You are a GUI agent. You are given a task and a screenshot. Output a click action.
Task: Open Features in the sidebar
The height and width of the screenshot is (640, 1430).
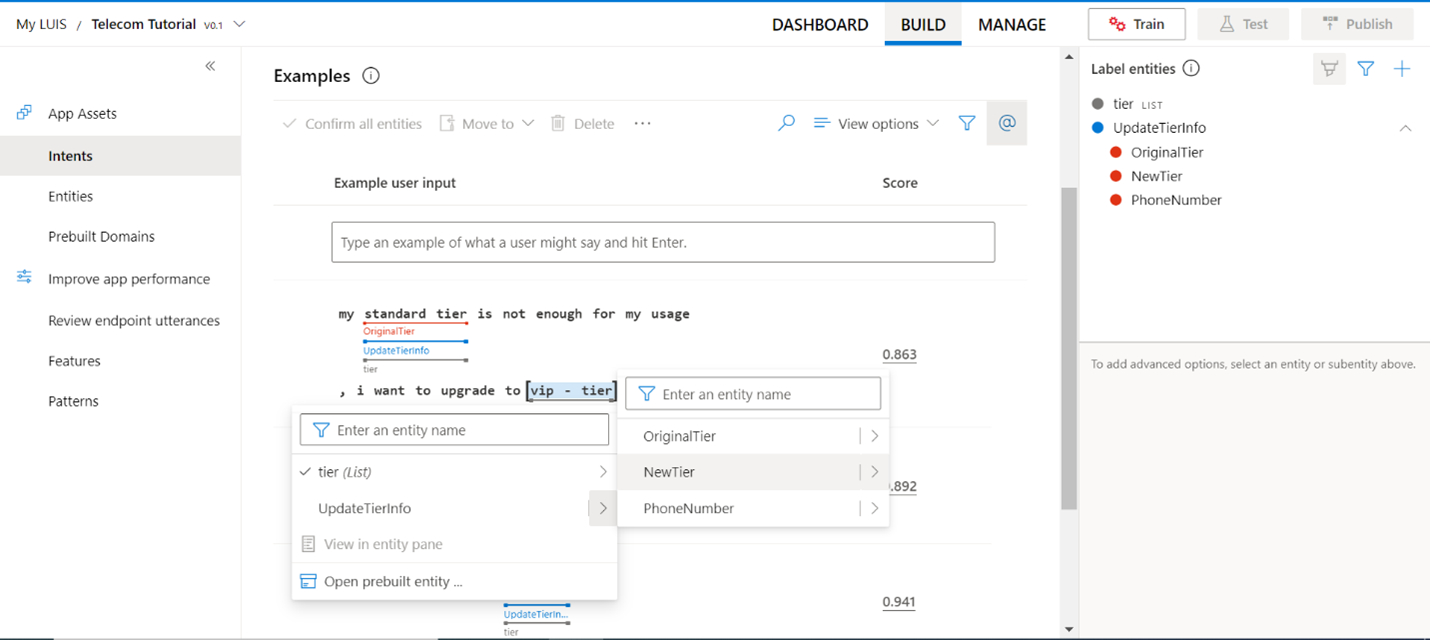click(x=74, y=360)
